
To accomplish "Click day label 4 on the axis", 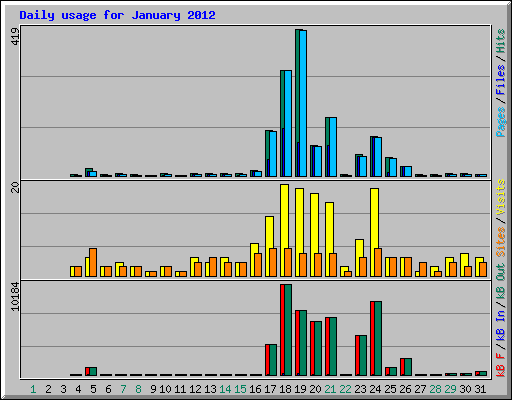I will pos(78,389).
